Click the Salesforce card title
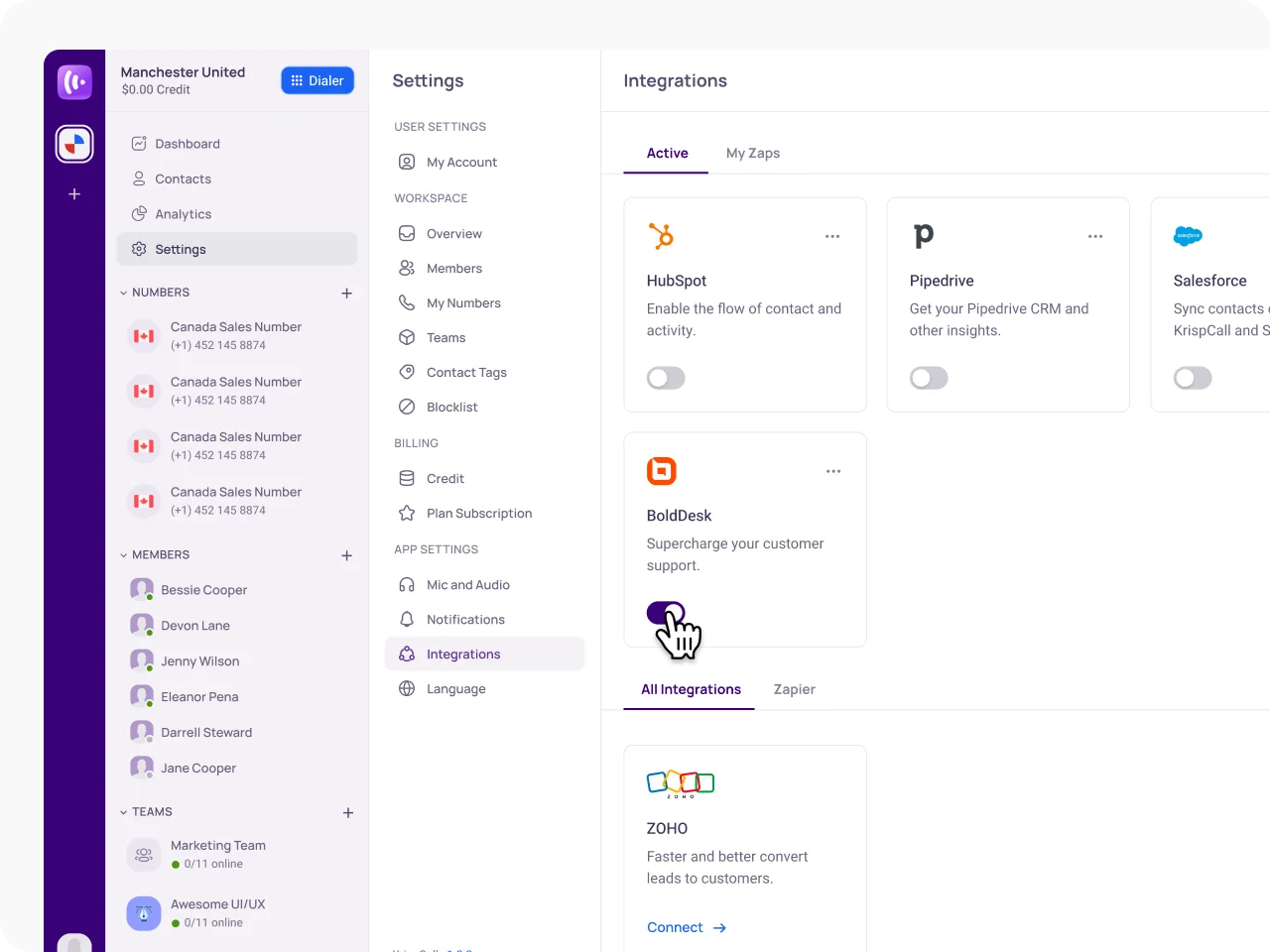This screenshot has width=1270, height=952. coord(1209,282)
